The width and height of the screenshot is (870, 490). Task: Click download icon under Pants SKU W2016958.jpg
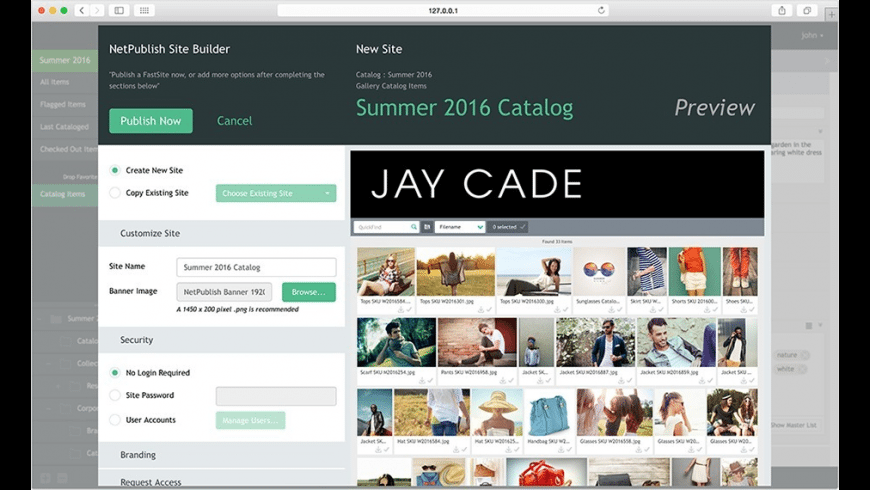(x=502, y=381)
